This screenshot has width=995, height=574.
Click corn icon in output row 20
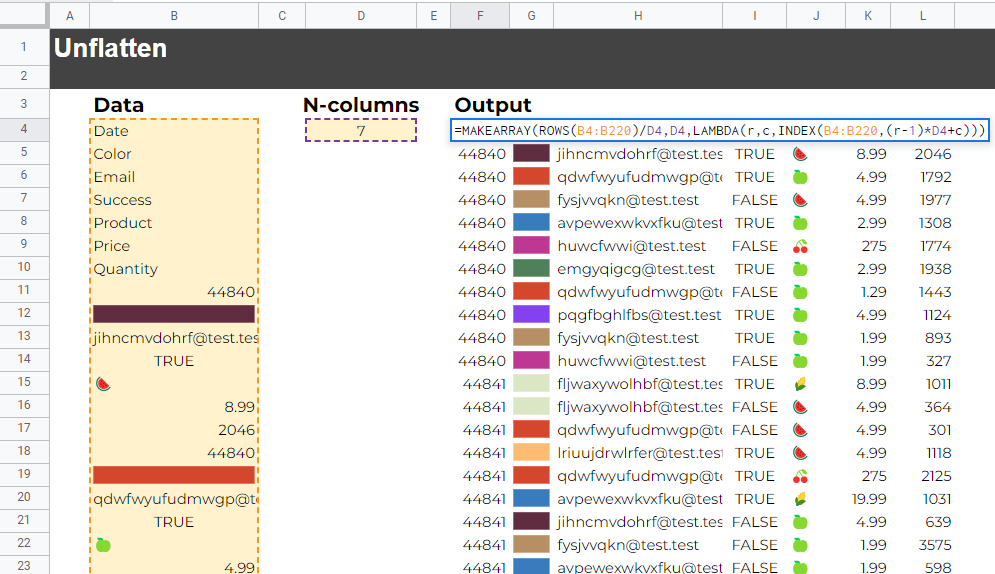(x=800, y=499)
